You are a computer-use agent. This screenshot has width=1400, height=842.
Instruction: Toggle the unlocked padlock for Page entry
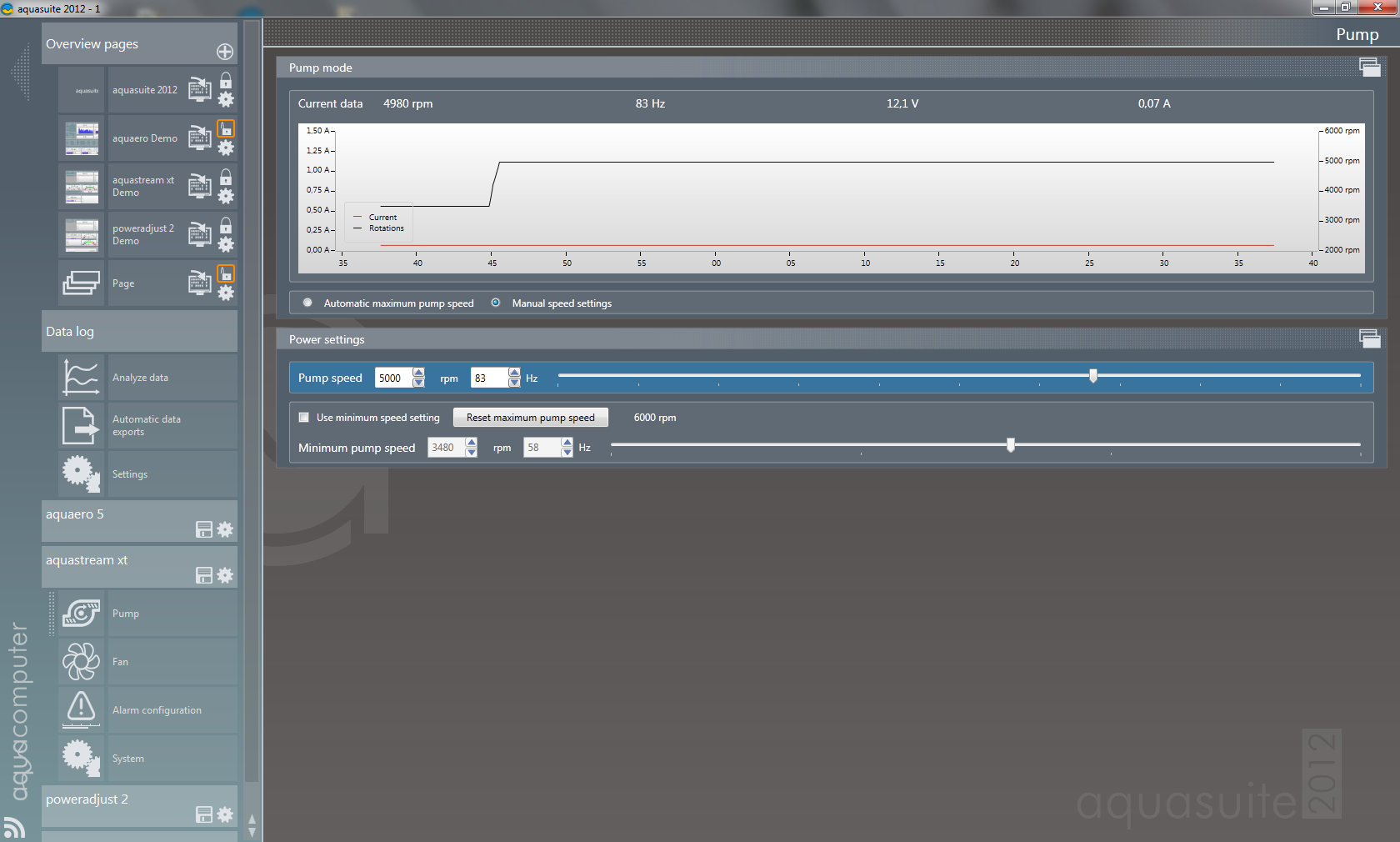[226, 273]
